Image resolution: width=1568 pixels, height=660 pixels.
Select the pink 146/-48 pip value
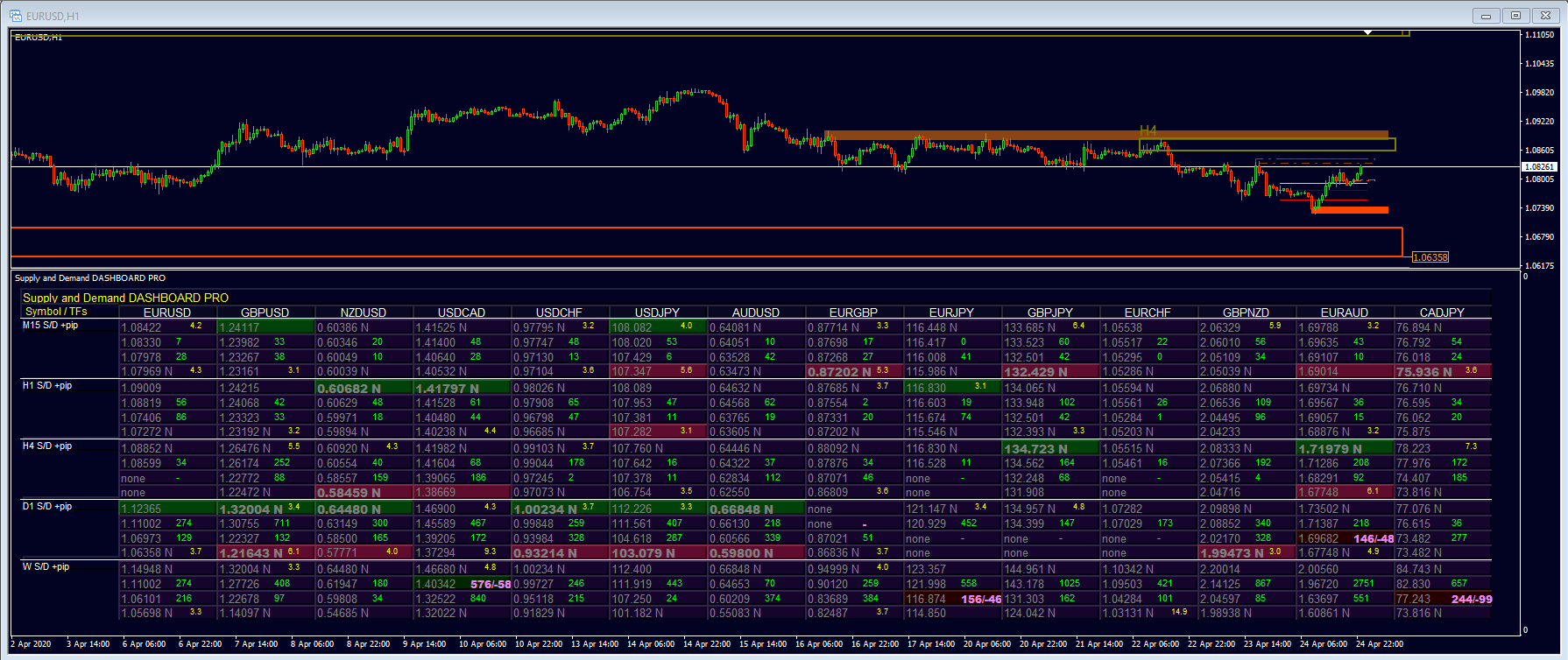point(1374,538)
